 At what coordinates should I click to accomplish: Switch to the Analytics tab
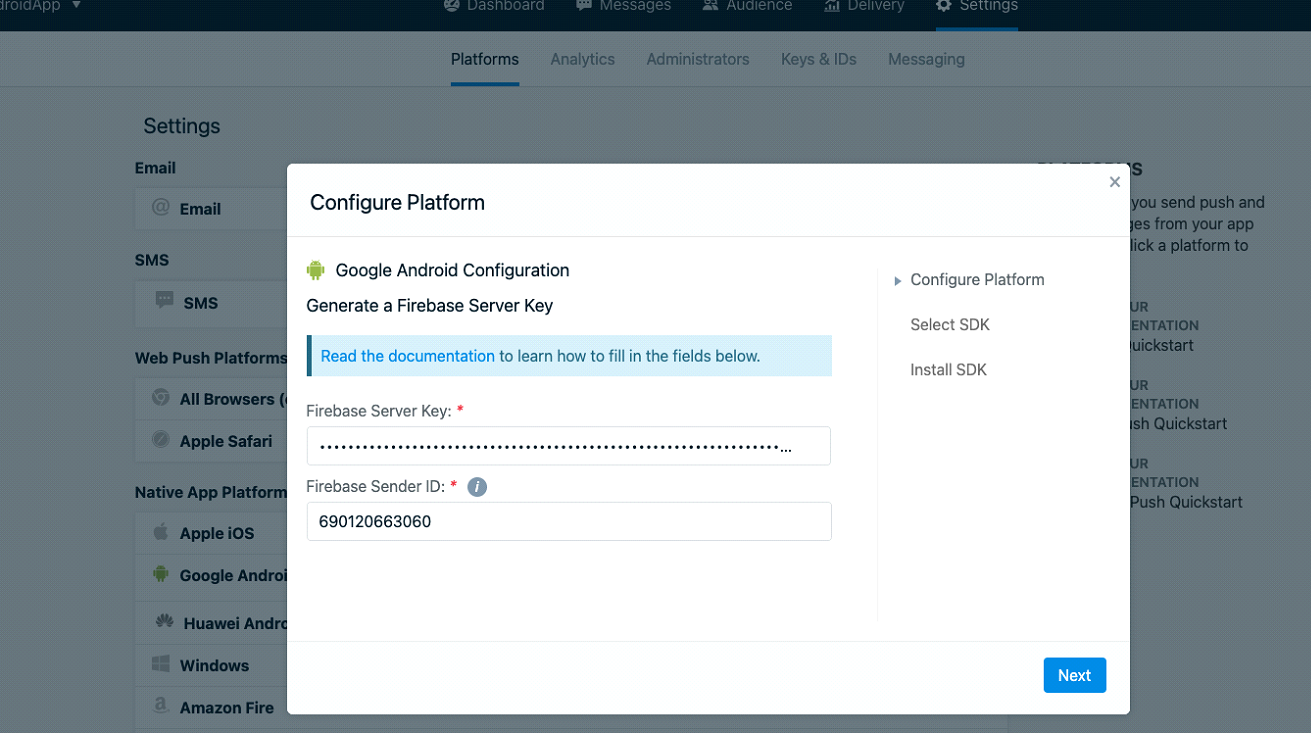pos(582,59)
